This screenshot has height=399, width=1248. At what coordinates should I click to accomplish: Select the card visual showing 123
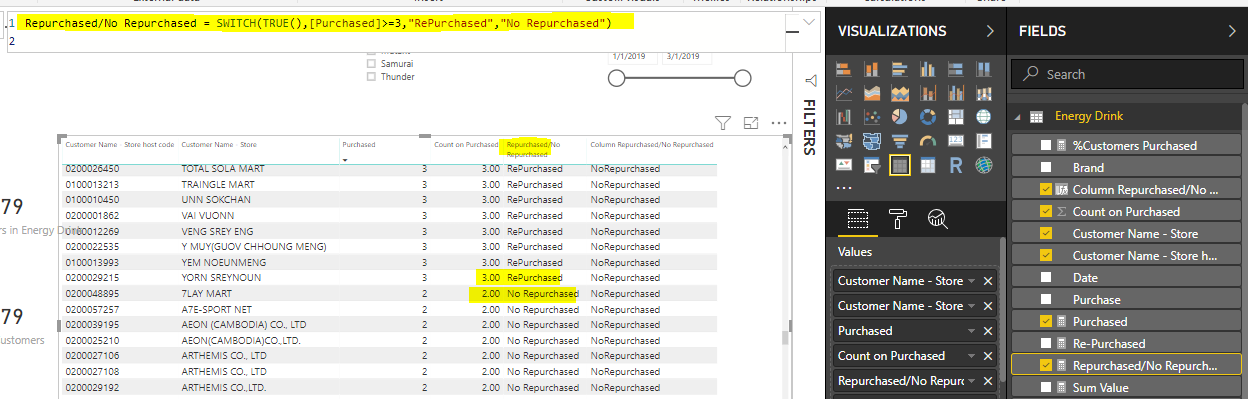955,141
